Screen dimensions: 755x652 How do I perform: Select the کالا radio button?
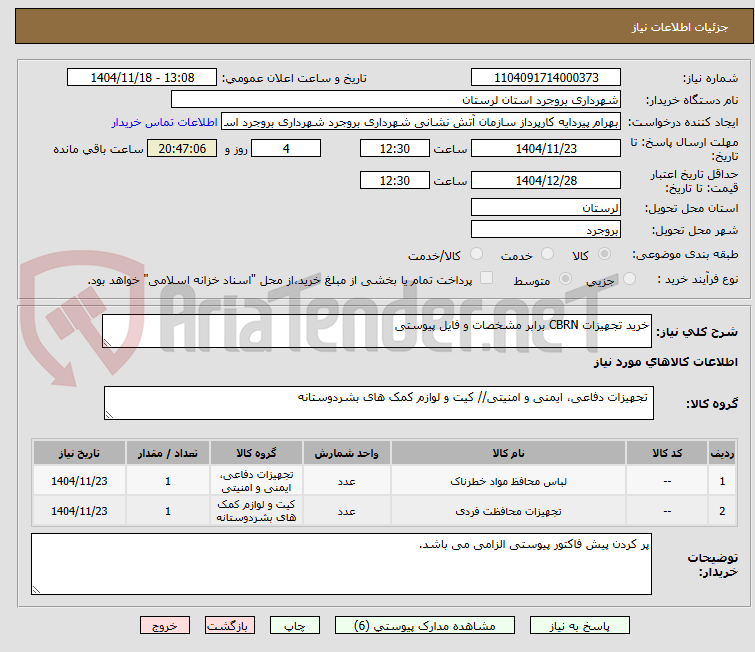point(604,254)
